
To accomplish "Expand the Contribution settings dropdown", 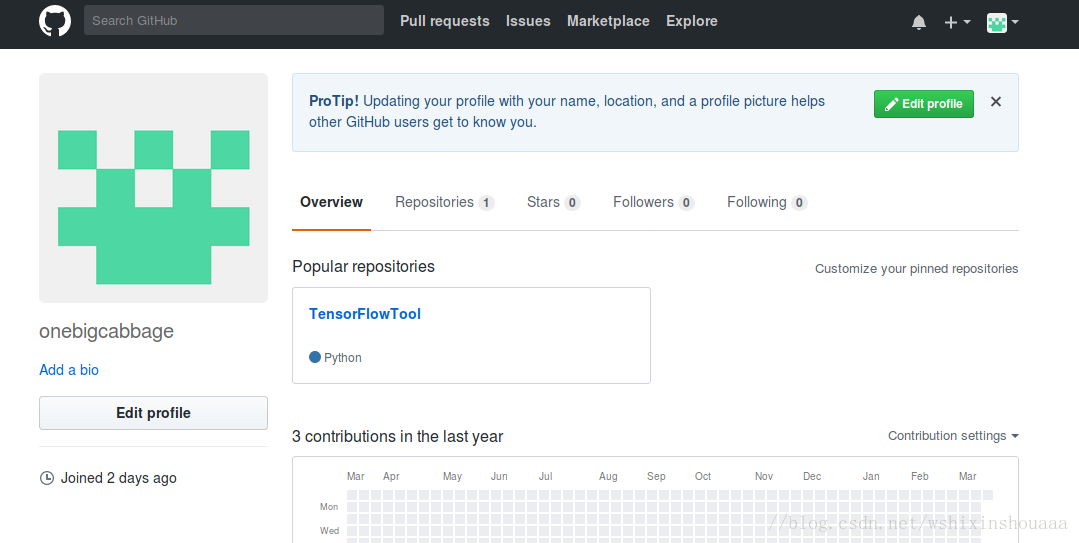I will click(x=953, y=436).
